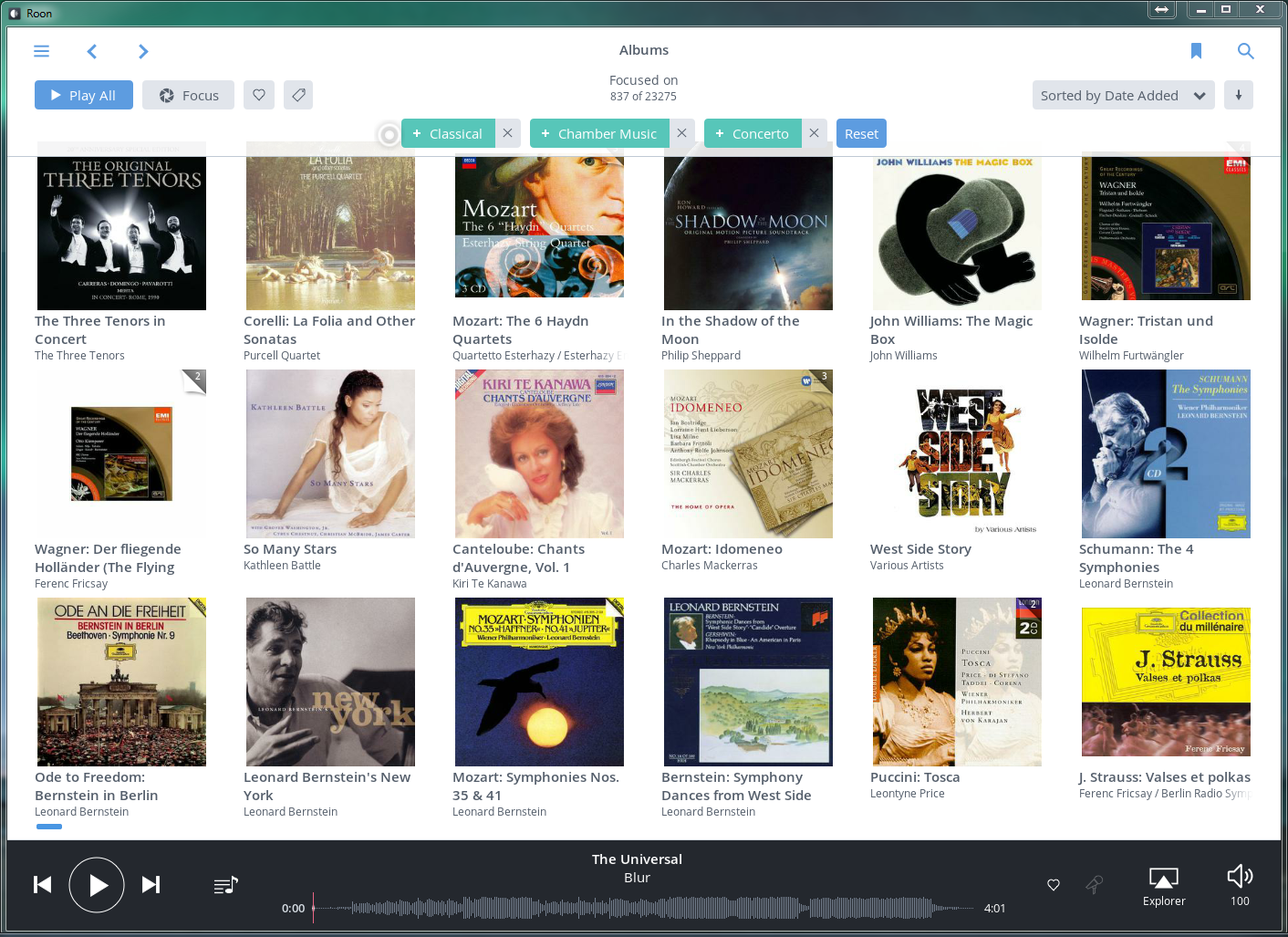Open bookmarks with the bookmark icon
Screen dimensions: 1288x937
click(1196, 51)
